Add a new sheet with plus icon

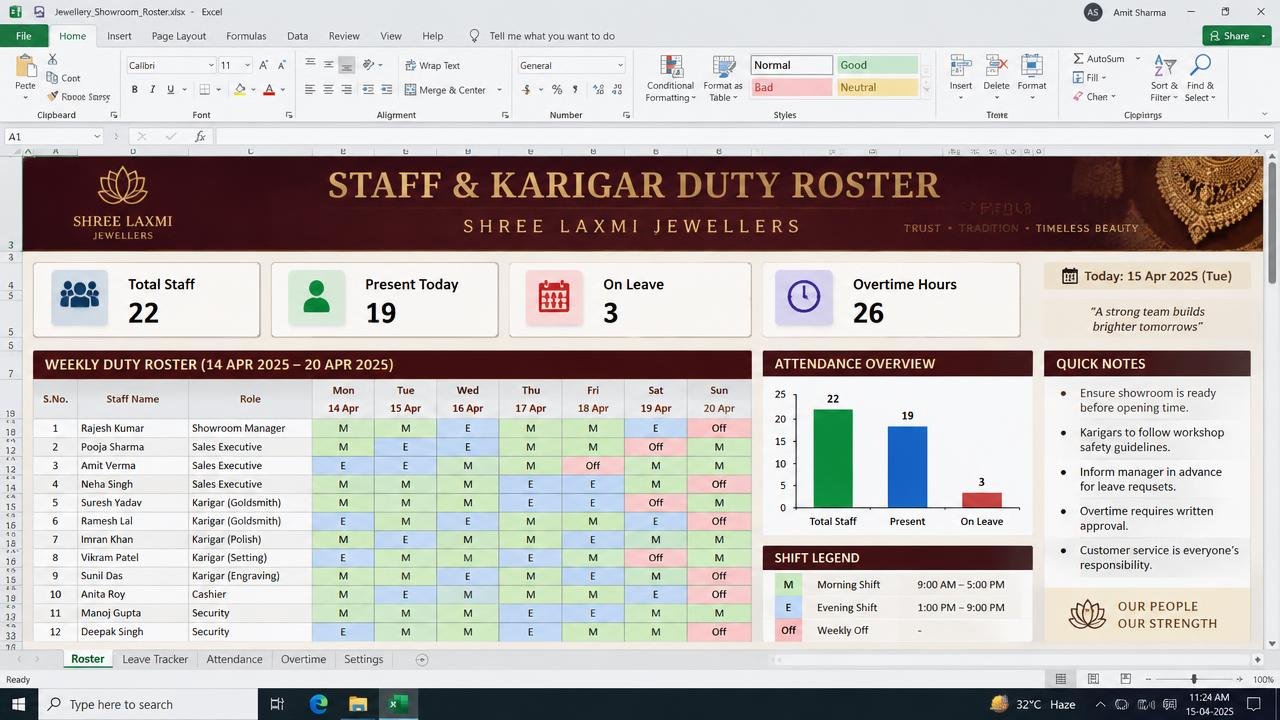(421, 659)
